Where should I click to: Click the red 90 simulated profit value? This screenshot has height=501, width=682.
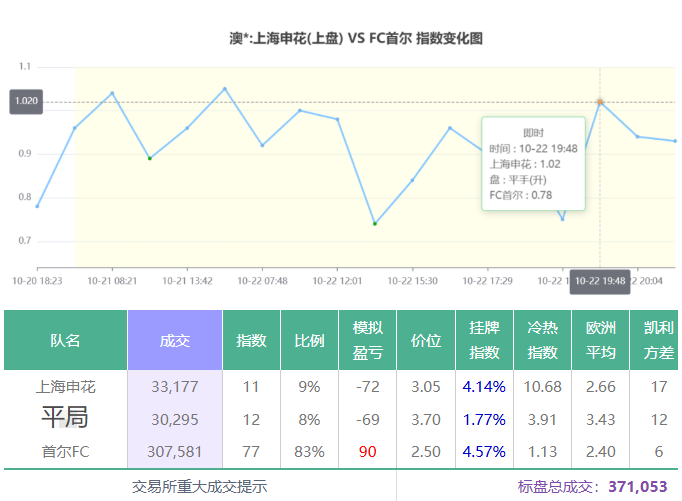[x=367, y=452]
